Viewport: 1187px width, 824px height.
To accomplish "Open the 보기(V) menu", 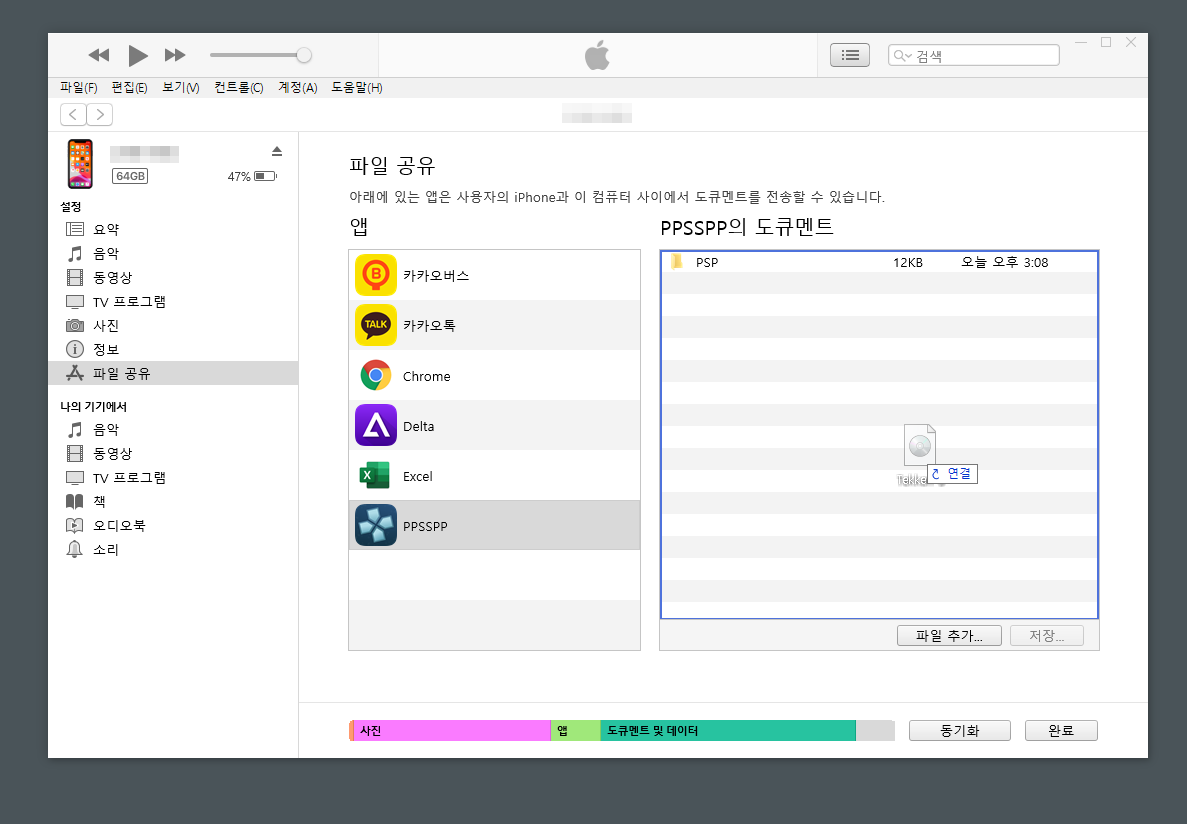I will pyautogui.click(x=181, y=88).
